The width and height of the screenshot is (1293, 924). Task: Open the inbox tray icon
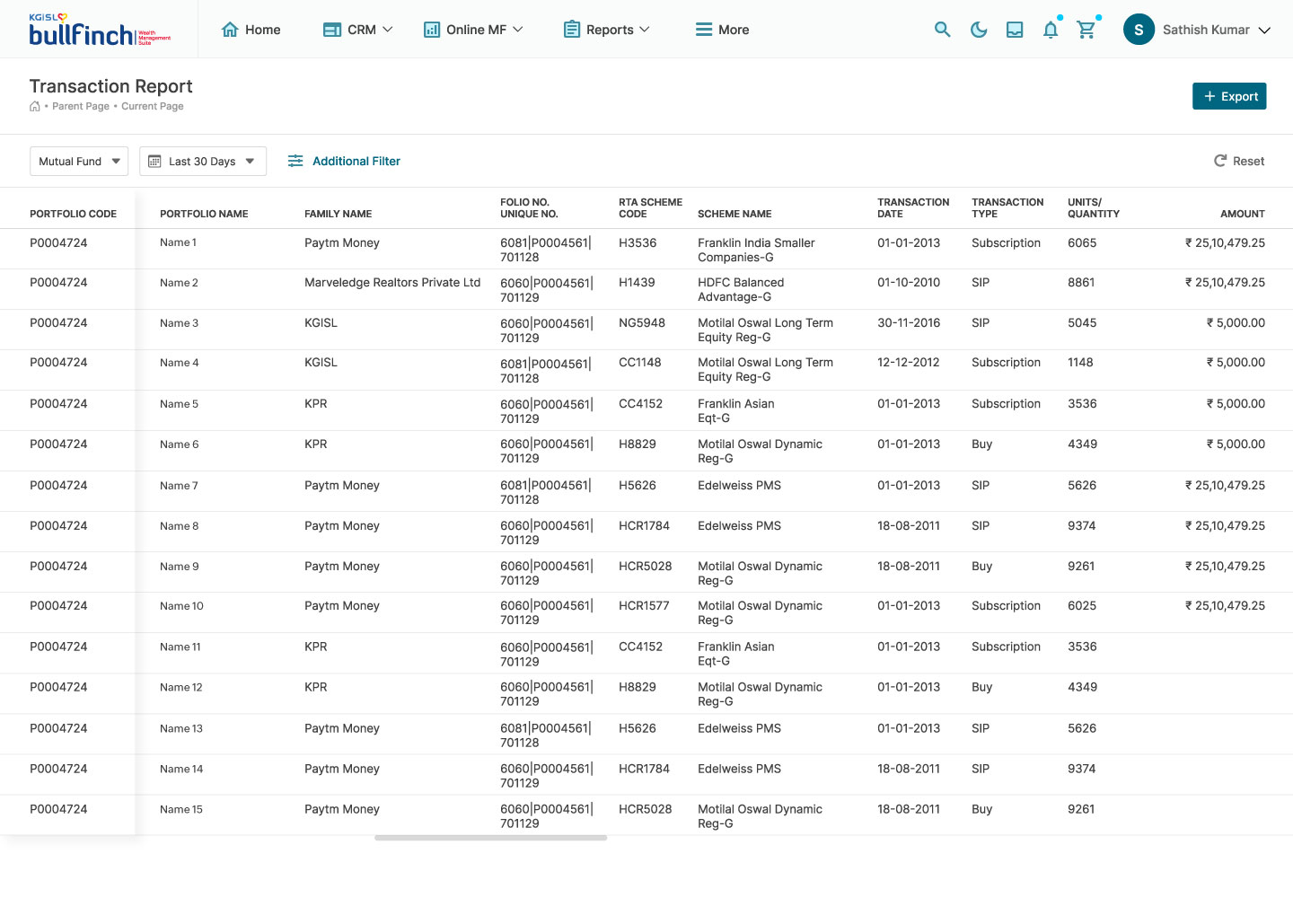tap(1015, 30)
